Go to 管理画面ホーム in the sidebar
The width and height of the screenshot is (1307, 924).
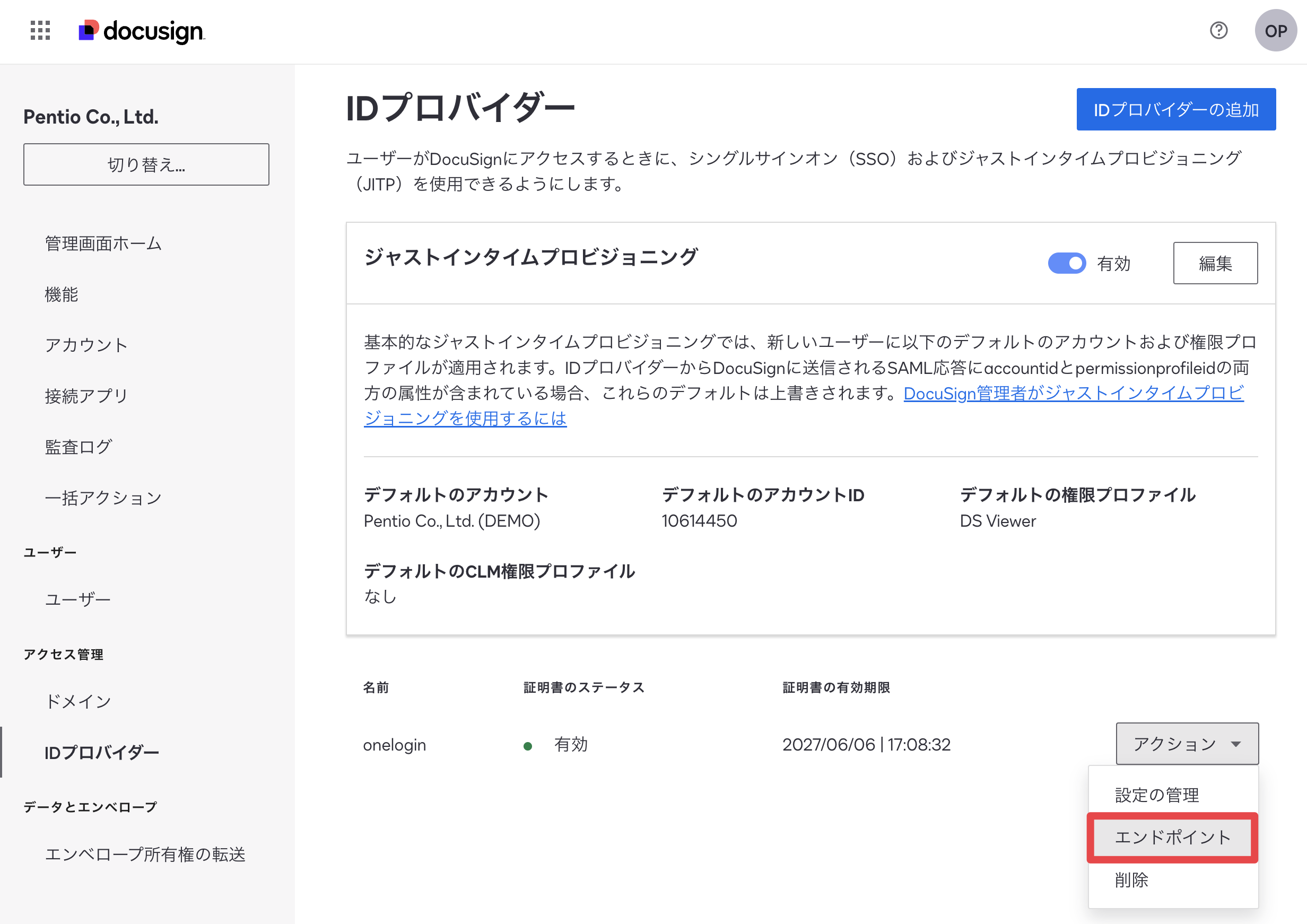pyautogui.click(x=103, y=243)
